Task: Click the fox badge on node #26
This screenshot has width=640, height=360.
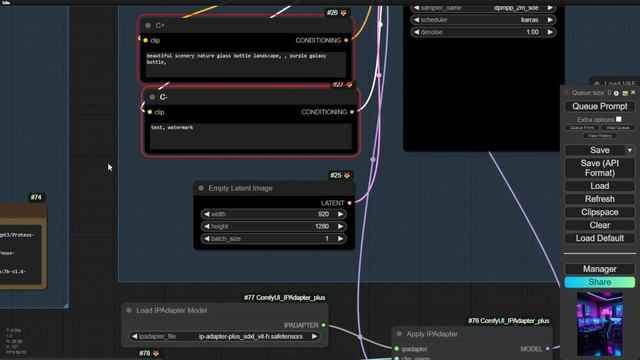Action: pos(344,13)
